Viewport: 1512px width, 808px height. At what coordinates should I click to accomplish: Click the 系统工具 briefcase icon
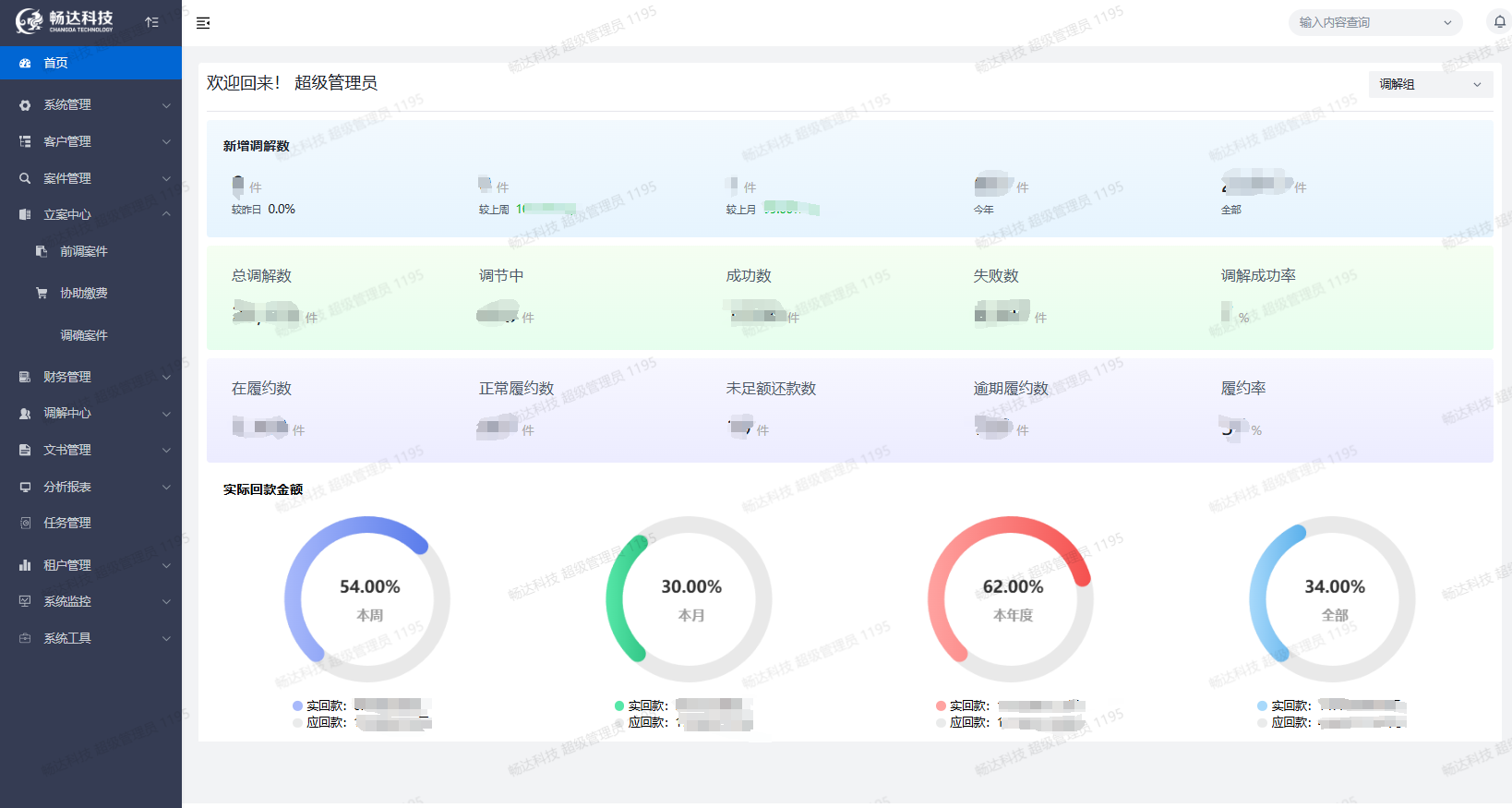pos(25,638)
